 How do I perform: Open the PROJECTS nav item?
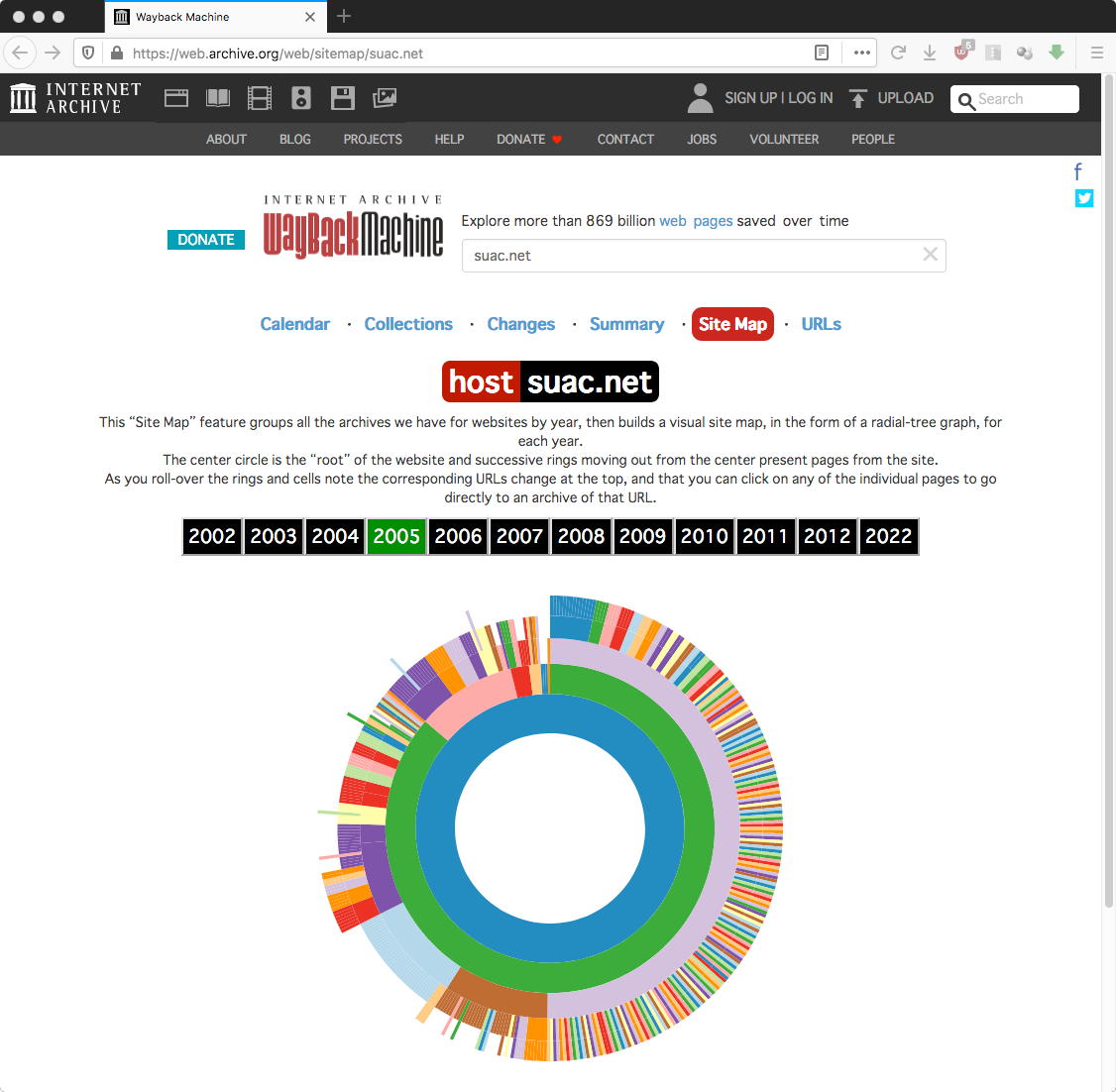[x=373, y=140]
